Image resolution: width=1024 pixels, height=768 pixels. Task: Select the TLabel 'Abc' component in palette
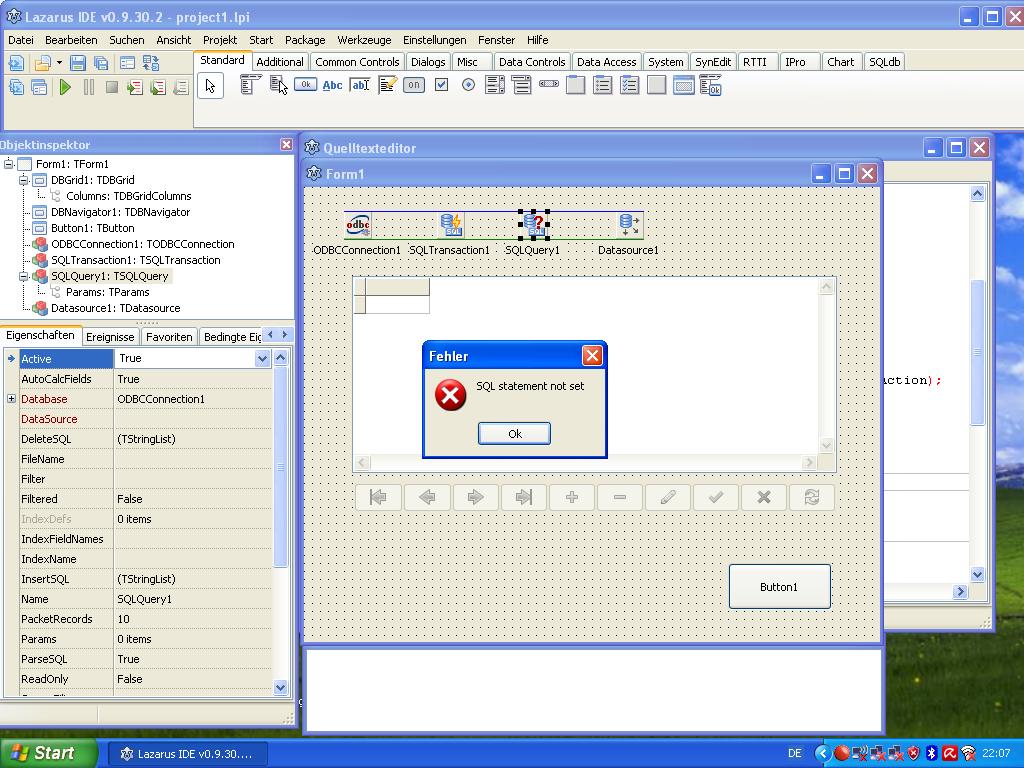pos(332,86)
